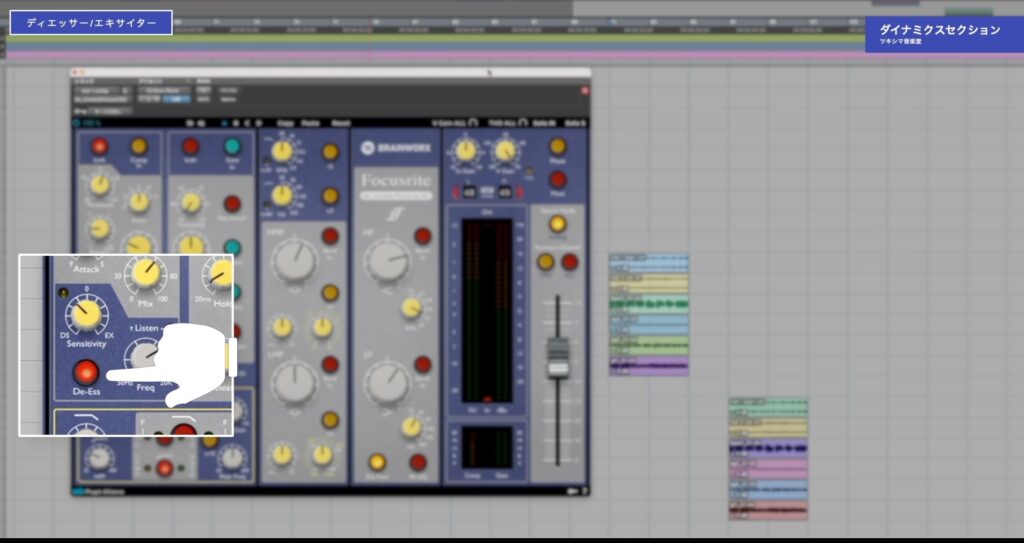Toggle the Stereo Mode button above the fader
Screen dimensions: 1024x543
point(557,224)
